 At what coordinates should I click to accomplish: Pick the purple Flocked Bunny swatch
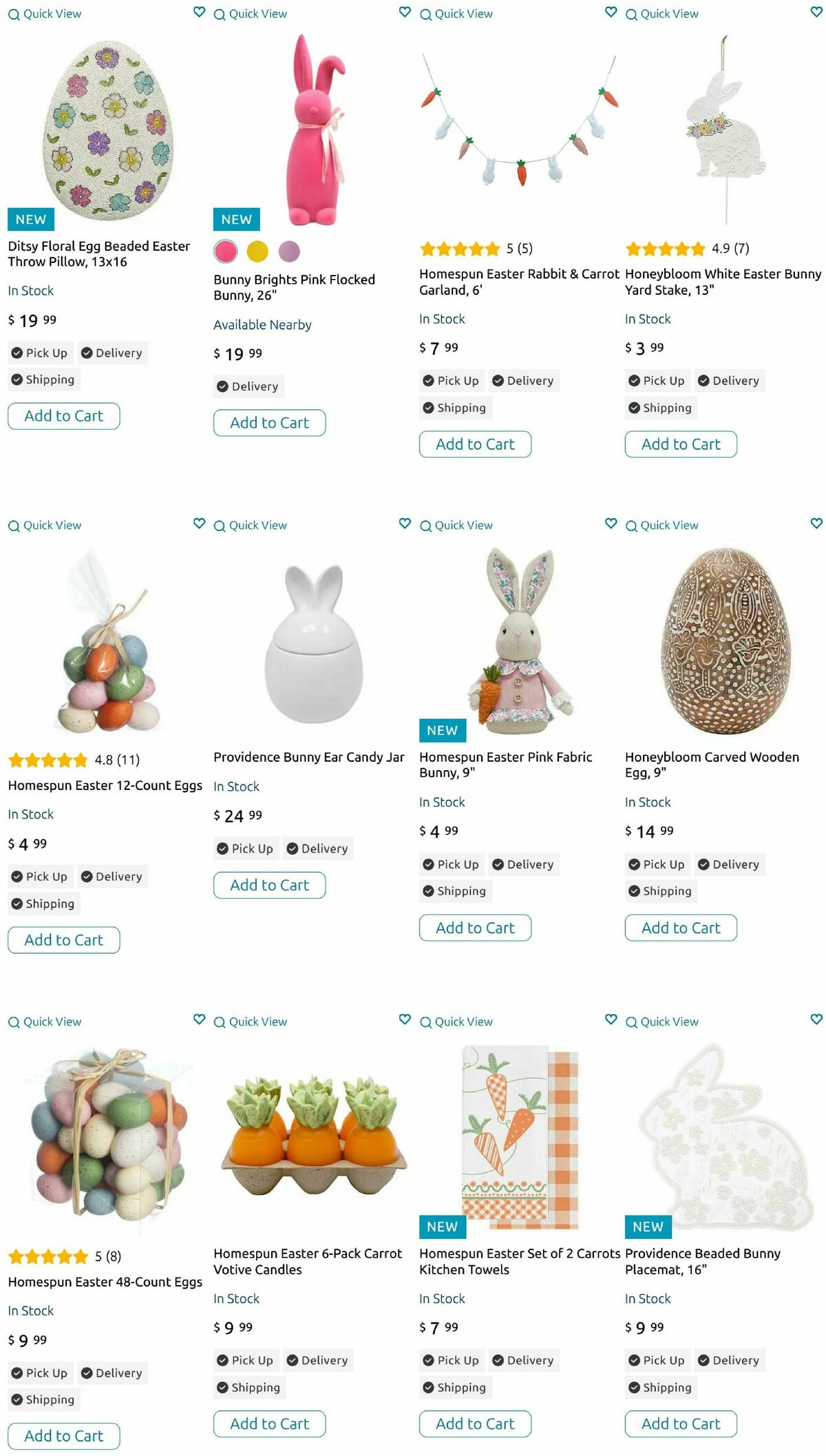point(289,251)
